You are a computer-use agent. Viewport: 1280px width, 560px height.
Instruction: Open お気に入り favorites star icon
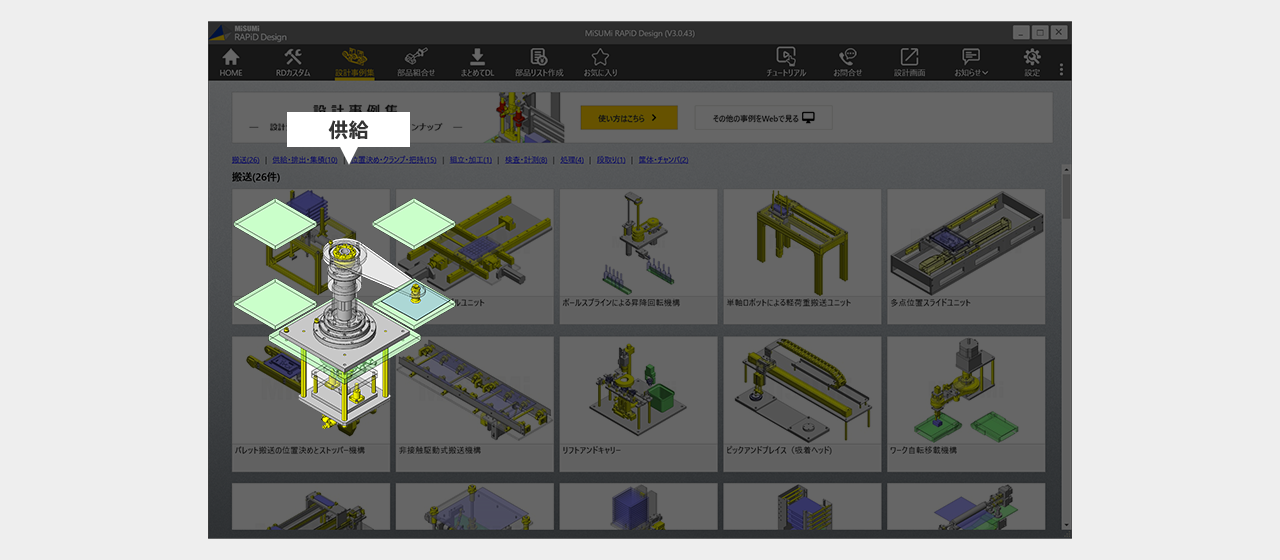click(600, 62)
